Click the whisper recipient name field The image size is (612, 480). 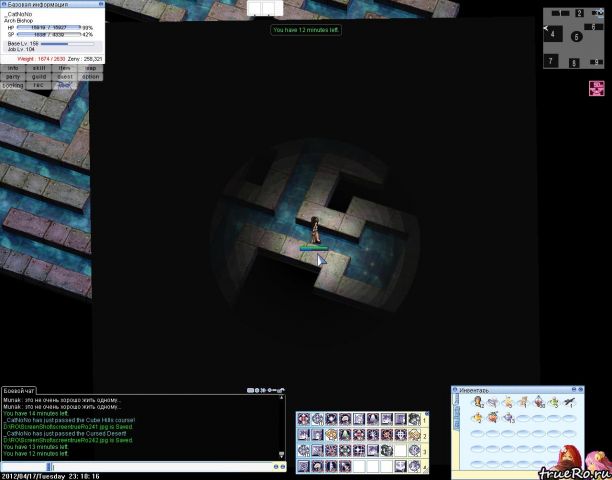[26, 467]
